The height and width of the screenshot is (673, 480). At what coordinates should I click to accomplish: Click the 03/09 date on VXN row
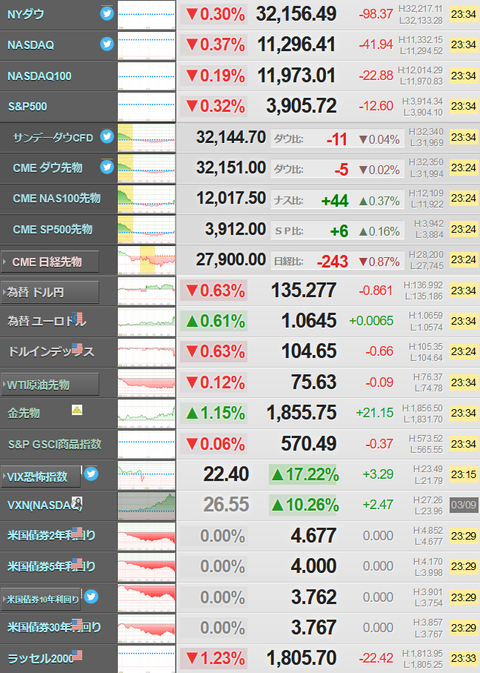pyautogui.click(x=464, y=505)
